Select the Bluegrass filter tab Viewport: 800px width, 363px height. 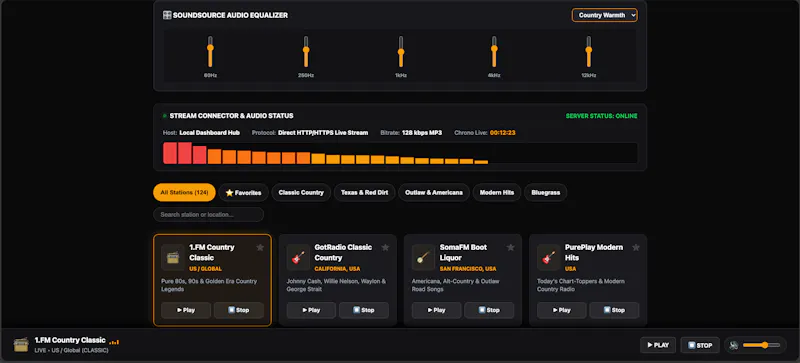[545, 192]
